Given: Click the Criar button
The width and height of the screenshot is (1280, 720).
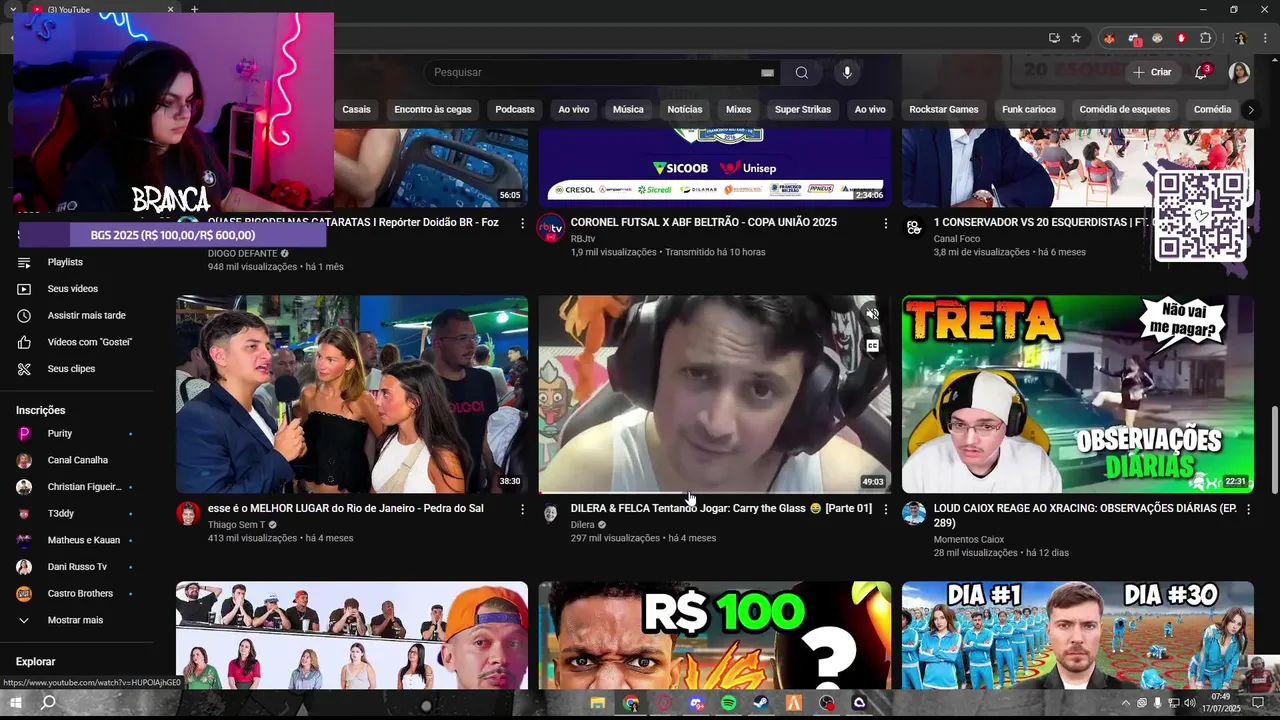Looking at the screenshot, I should 1151,72.
